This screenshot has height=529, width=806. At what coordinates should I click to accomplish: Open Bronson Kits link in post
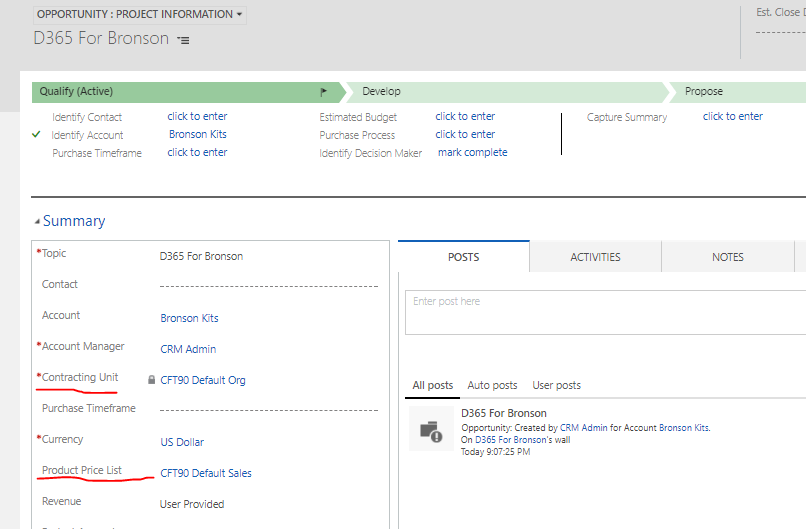pyautogui.click(x=684, y=428)
